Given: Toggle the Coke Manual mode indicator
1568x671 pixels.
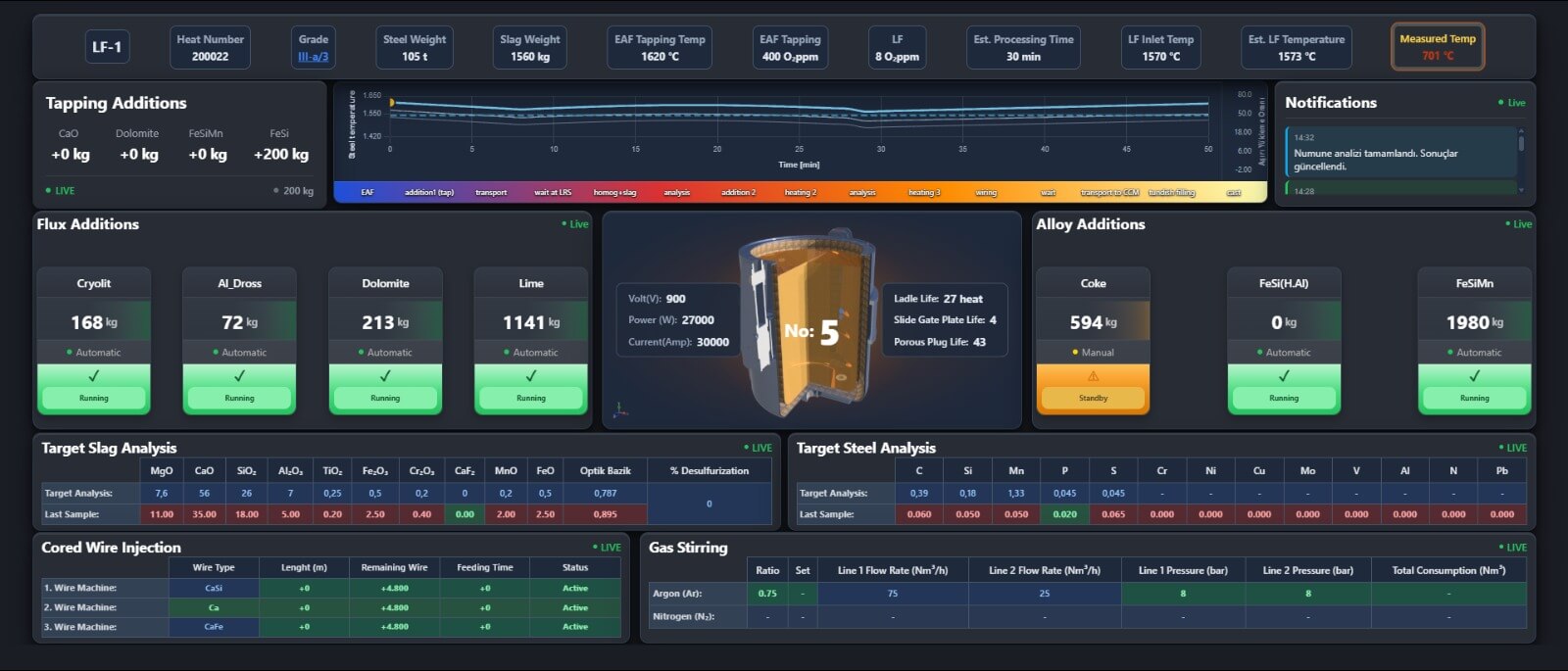Looking at the screenshot, I should click(x=1093, y=353).
